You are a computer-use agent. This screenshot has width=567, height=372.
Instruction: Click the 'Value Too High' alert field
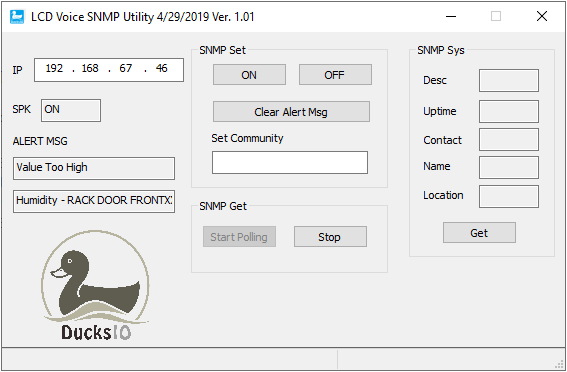[94, 168]
